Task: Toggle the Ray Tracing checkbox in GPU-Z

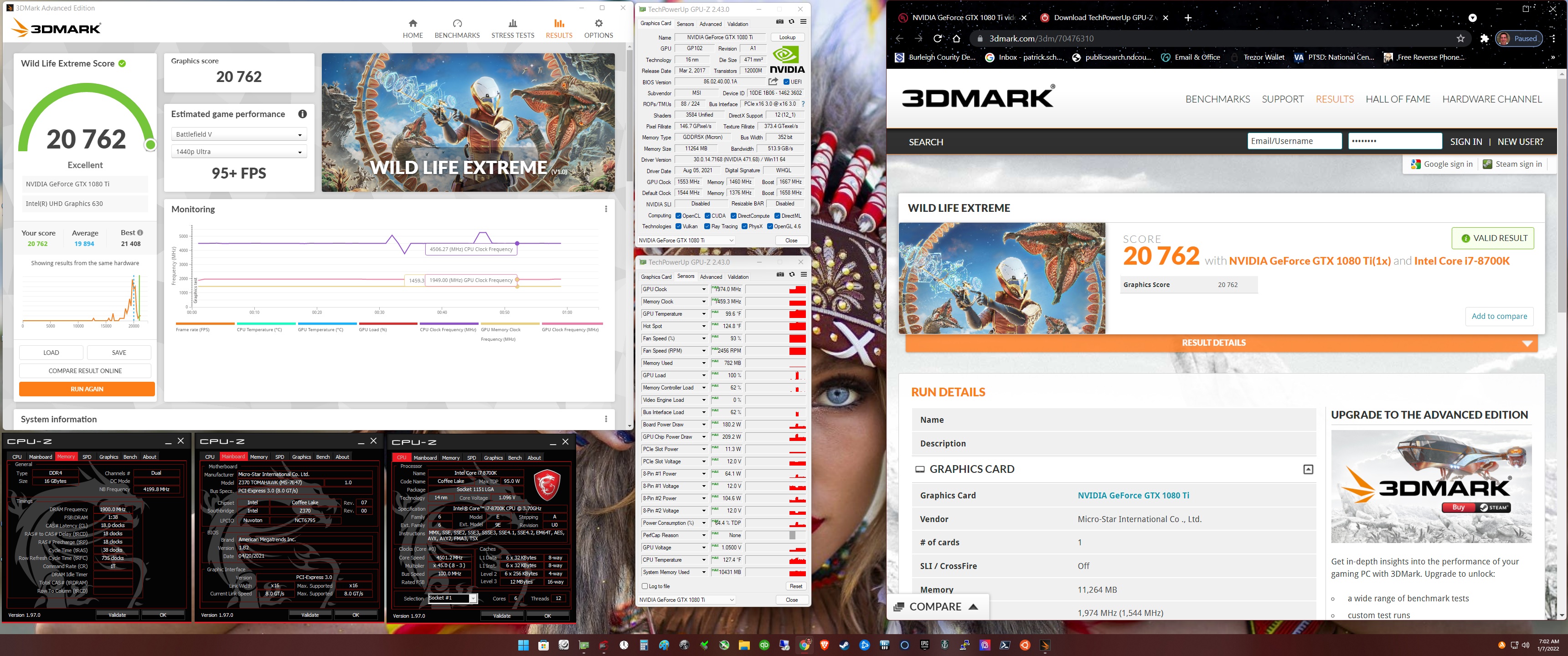Action: click(707, 226)
